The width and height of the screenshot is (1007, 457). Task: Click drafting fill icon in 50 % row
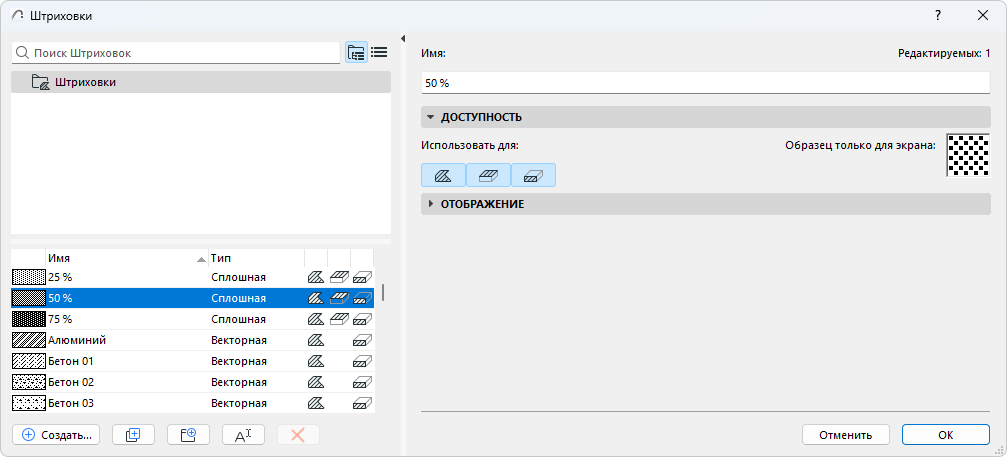(x=315, y=298)
